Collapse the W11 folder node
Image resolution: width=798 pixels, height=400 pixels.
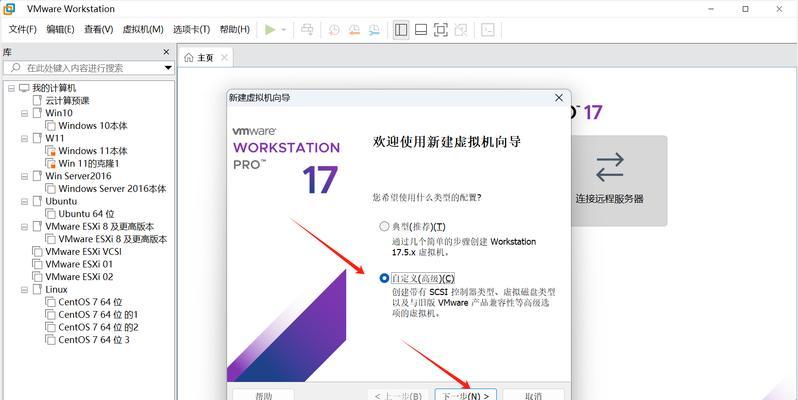[24, 138]
